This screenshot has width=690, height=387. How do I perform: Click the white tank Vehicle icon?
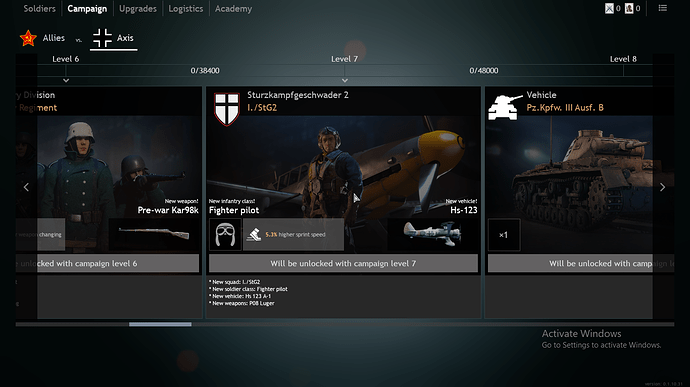click(505, 107)
